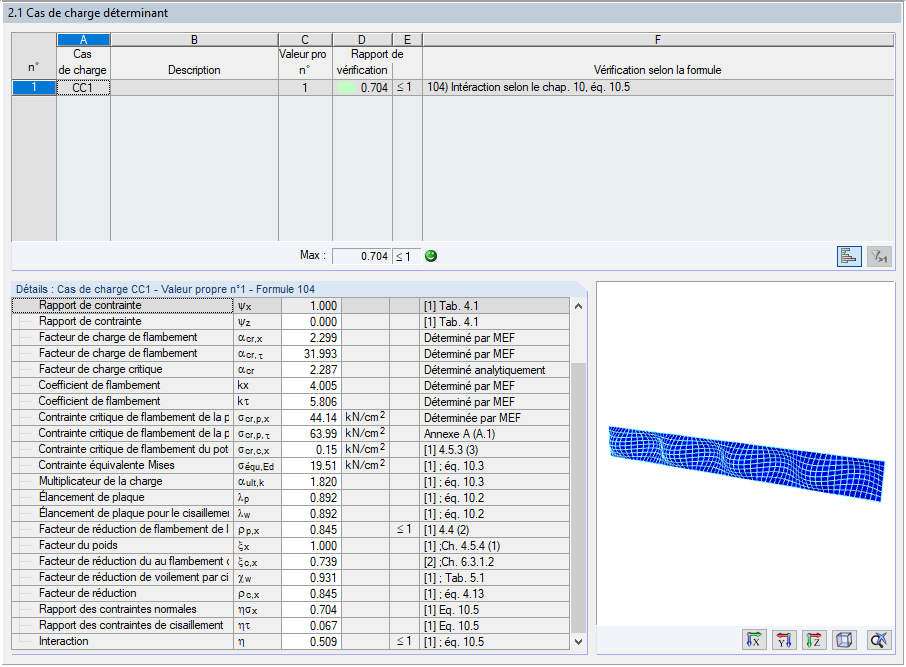Click the value 0.931 for χw
Image resolution: width=906 pixels, height=667 pixels.
(x=311, y=577)
